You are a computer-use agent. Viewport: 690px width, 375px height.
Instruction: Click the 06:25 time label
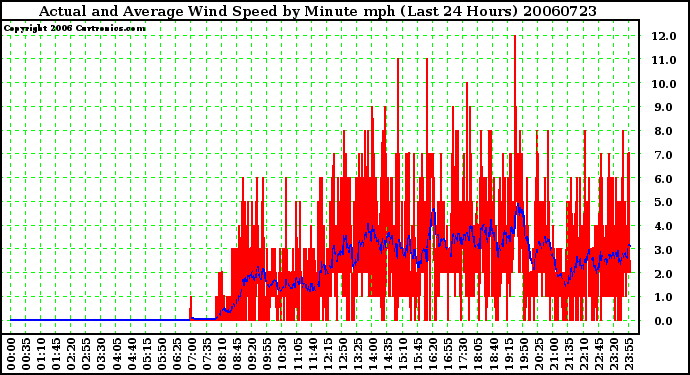click(x=176, y=354)
